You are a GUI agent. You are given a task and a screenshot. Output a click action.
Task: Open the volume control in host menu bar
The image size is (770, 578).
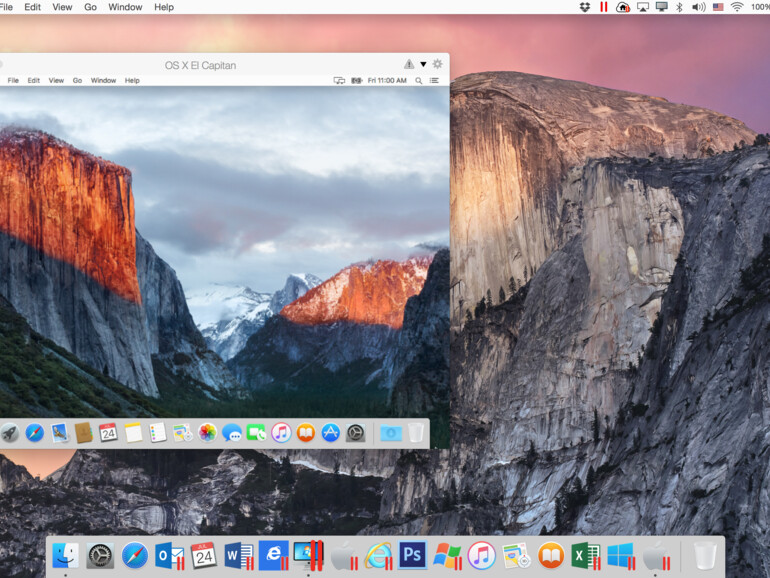[698, 7]
